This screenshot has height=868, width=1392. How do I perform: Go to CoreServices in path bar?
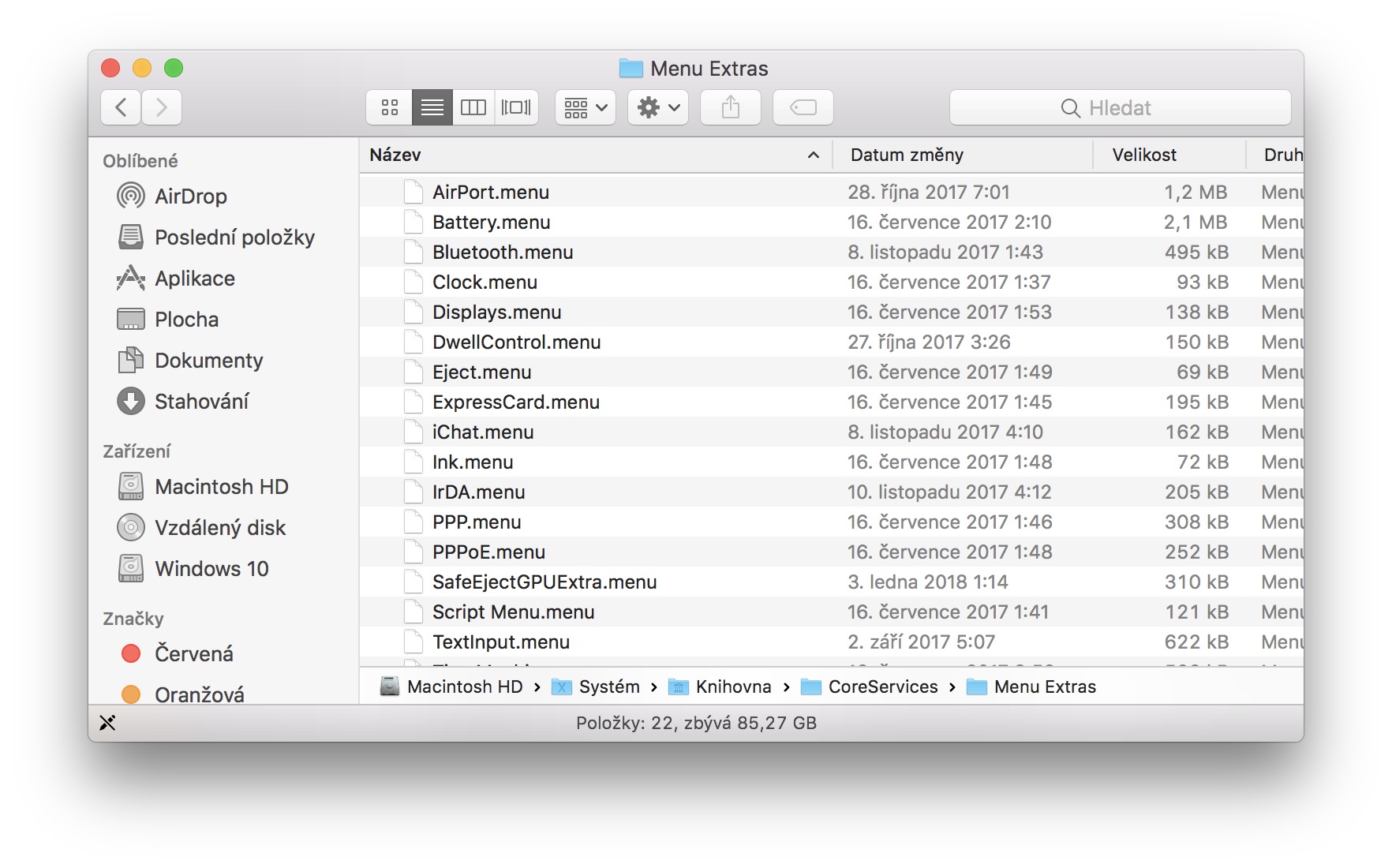882,687
